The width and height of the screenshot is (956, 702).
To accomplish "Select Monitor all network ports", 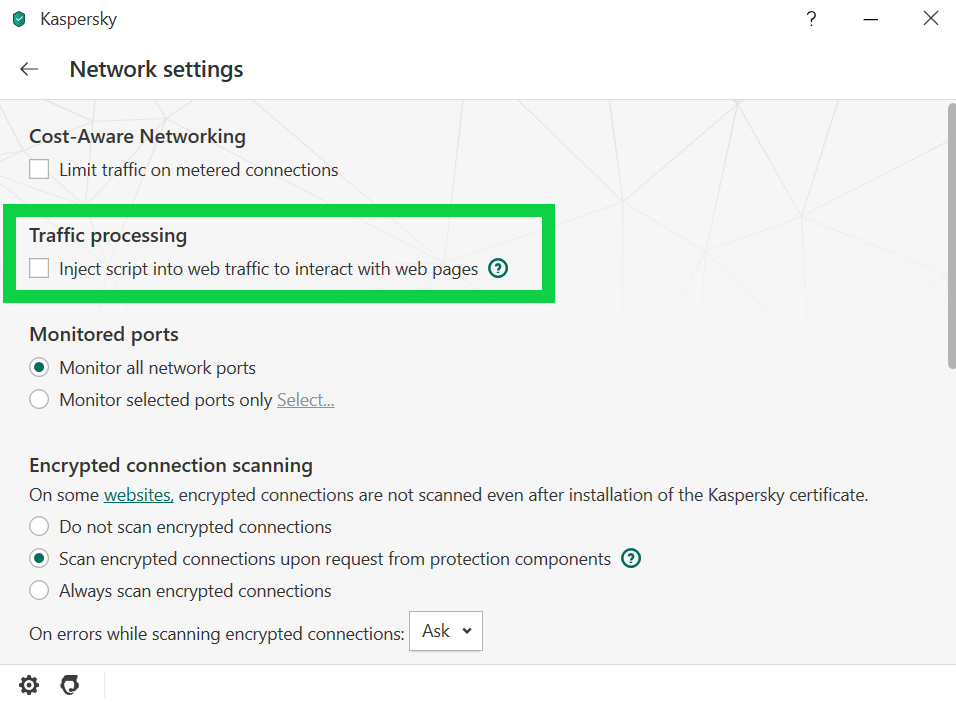I will pyautogui.click(x=39, y=368).
